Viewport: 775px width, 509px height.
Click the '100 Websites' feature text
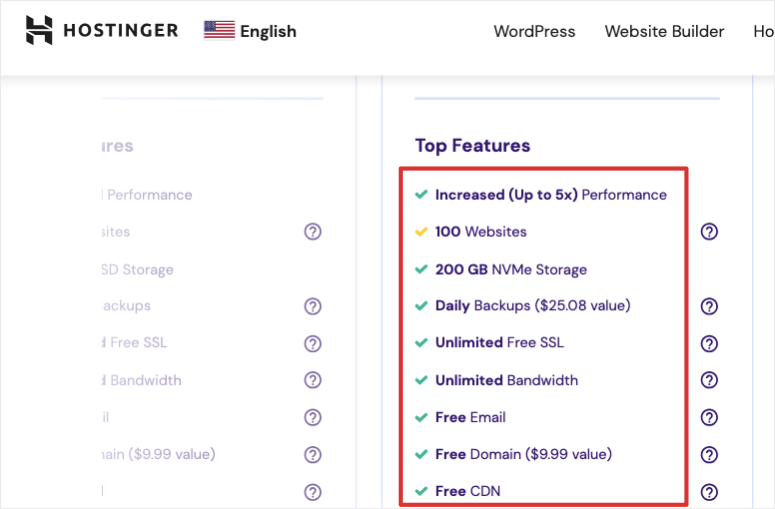click(481, 231)
